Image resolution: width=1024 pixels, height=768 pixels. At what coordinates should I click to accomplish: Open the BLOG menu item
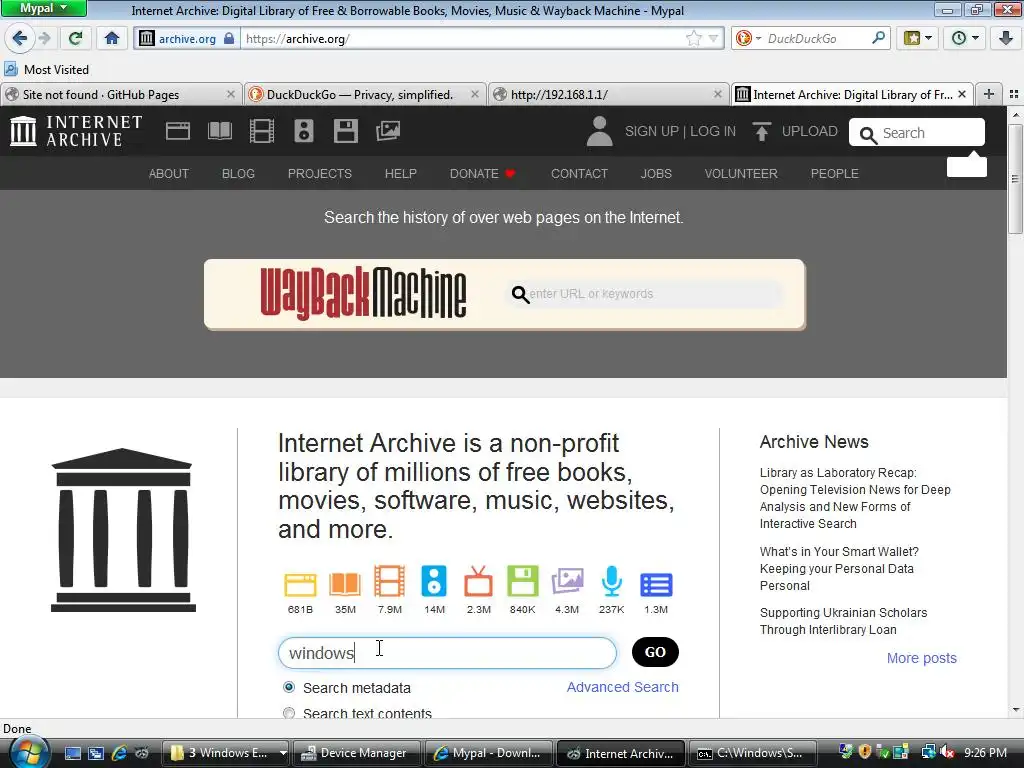click(238, 174)
